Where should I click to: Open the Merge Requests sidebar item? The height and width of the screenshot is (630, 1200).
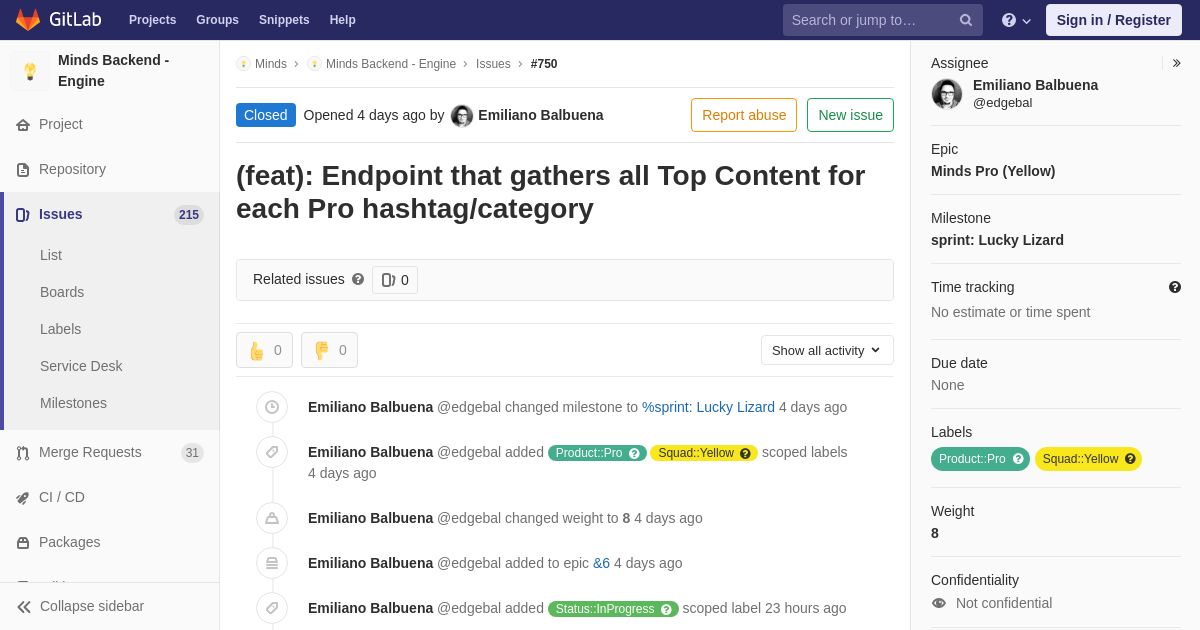click(90, 452)
